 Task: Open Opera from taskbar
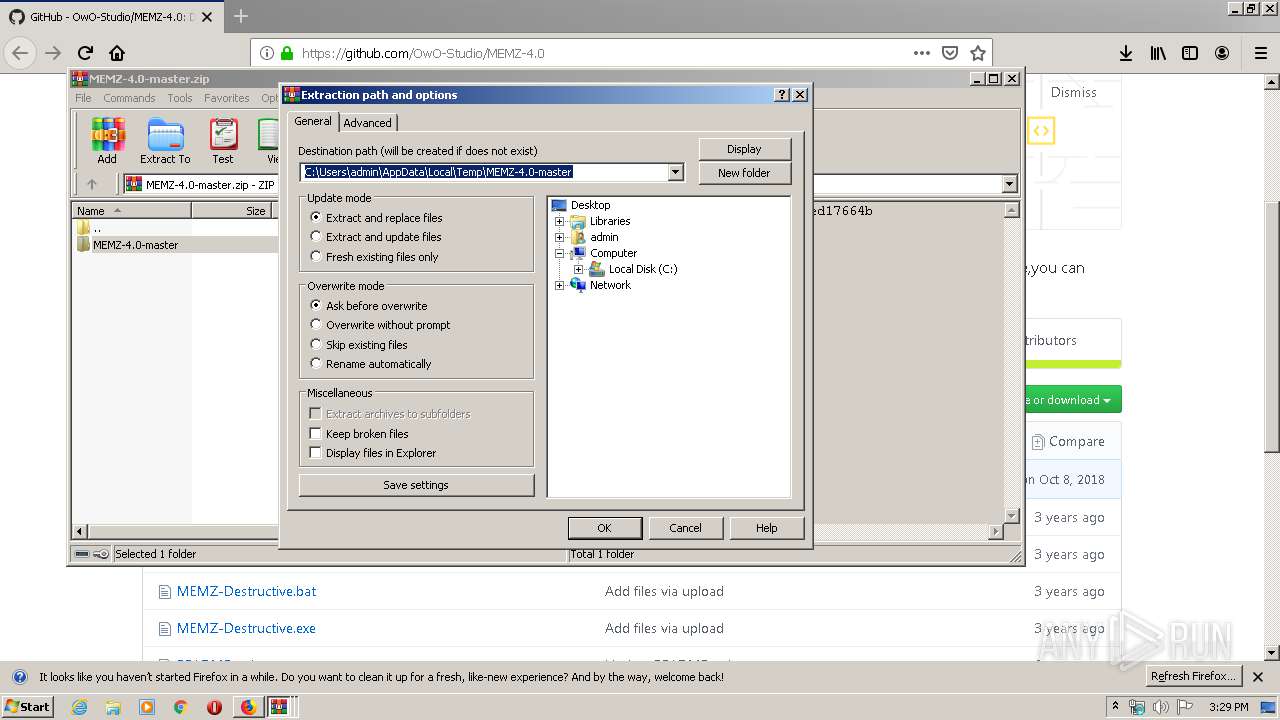coord(214,707)
